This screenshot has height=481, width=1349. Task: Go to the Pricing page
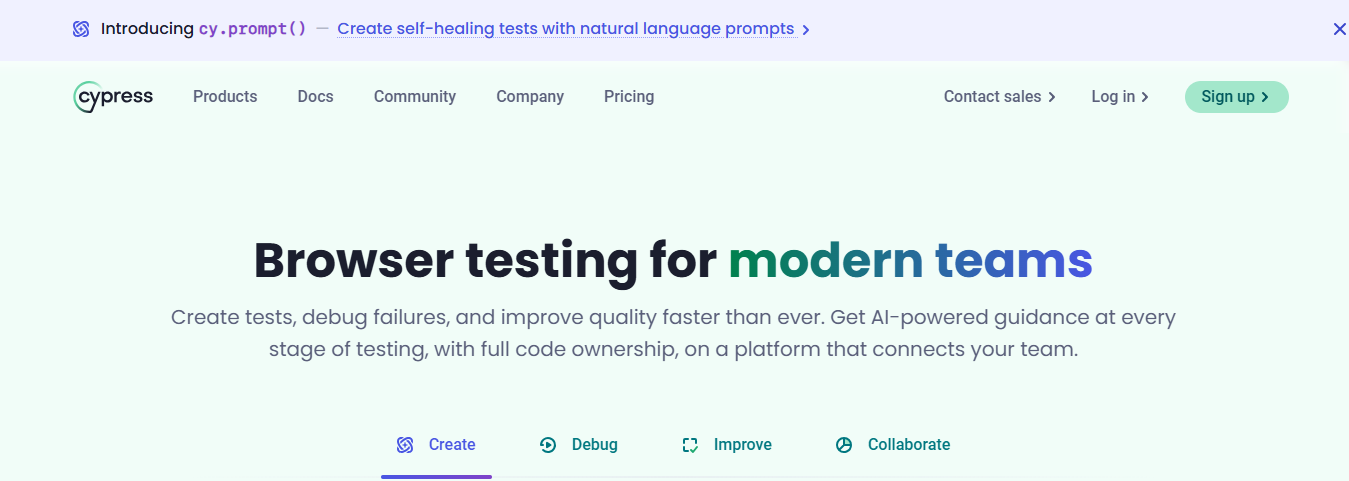coord(629,97)
